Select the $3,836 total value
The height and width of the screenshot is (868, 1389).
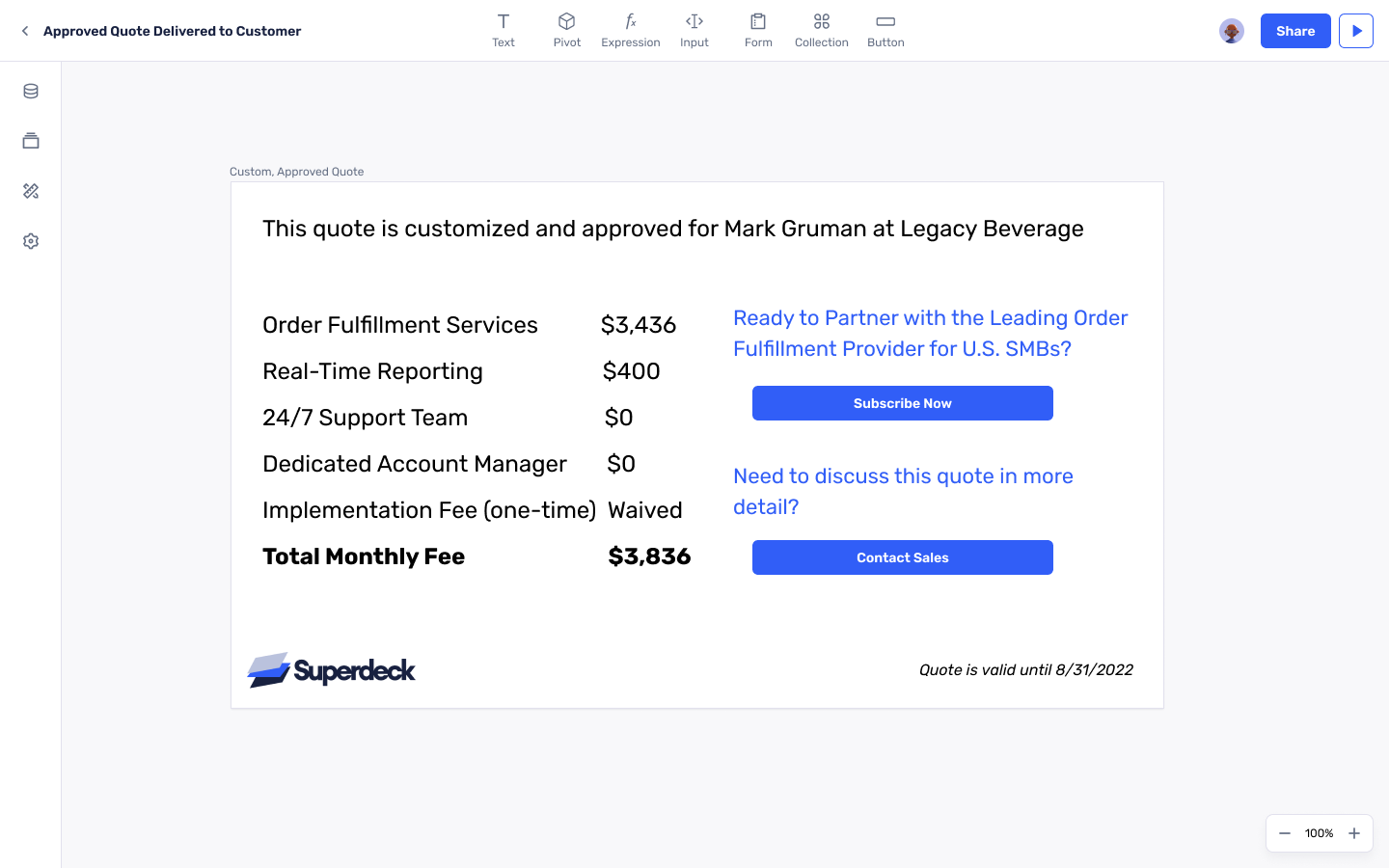tap(649, 556)
